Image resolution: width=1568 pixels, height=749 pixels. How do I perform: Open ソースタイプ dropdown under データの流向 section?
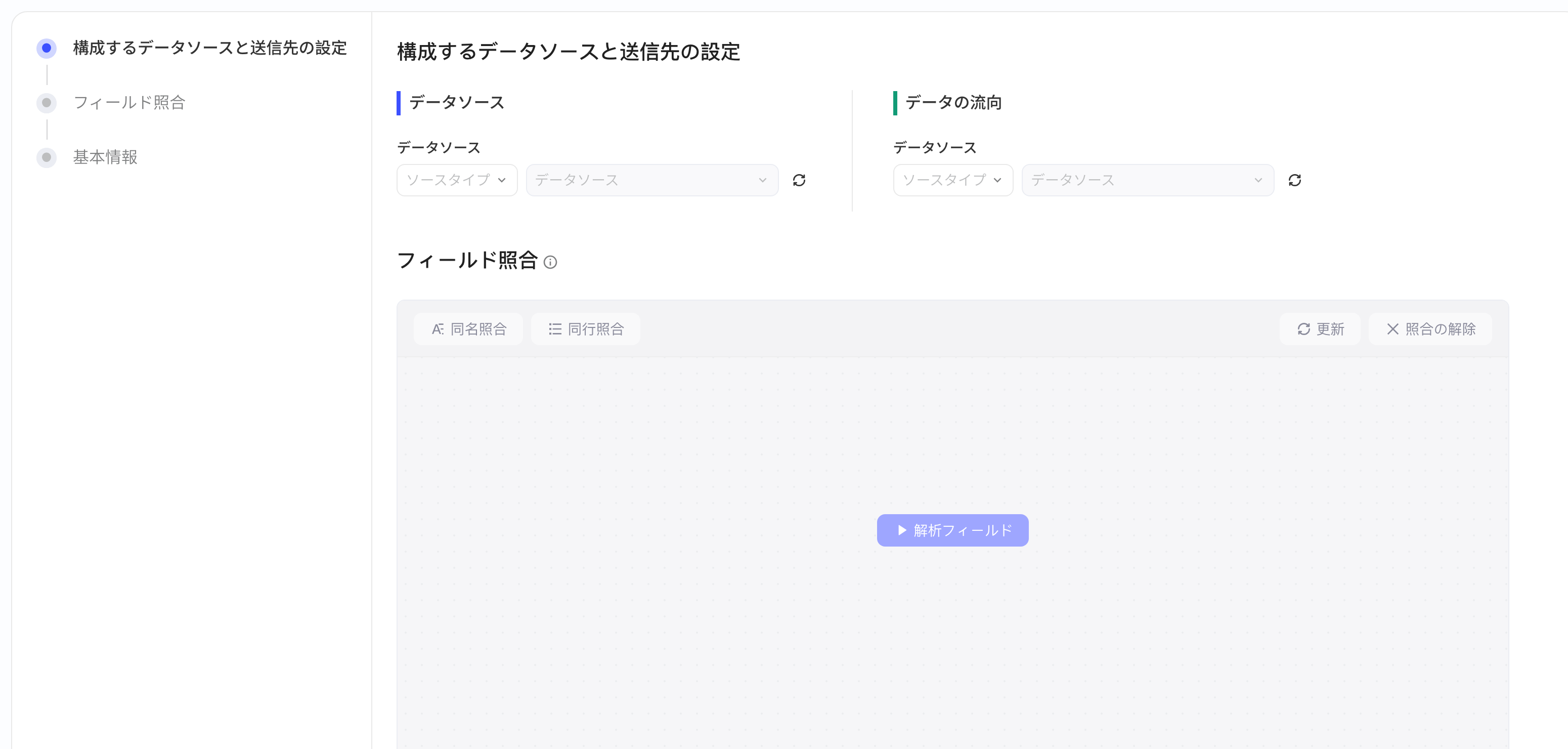[x=953, y=180]
